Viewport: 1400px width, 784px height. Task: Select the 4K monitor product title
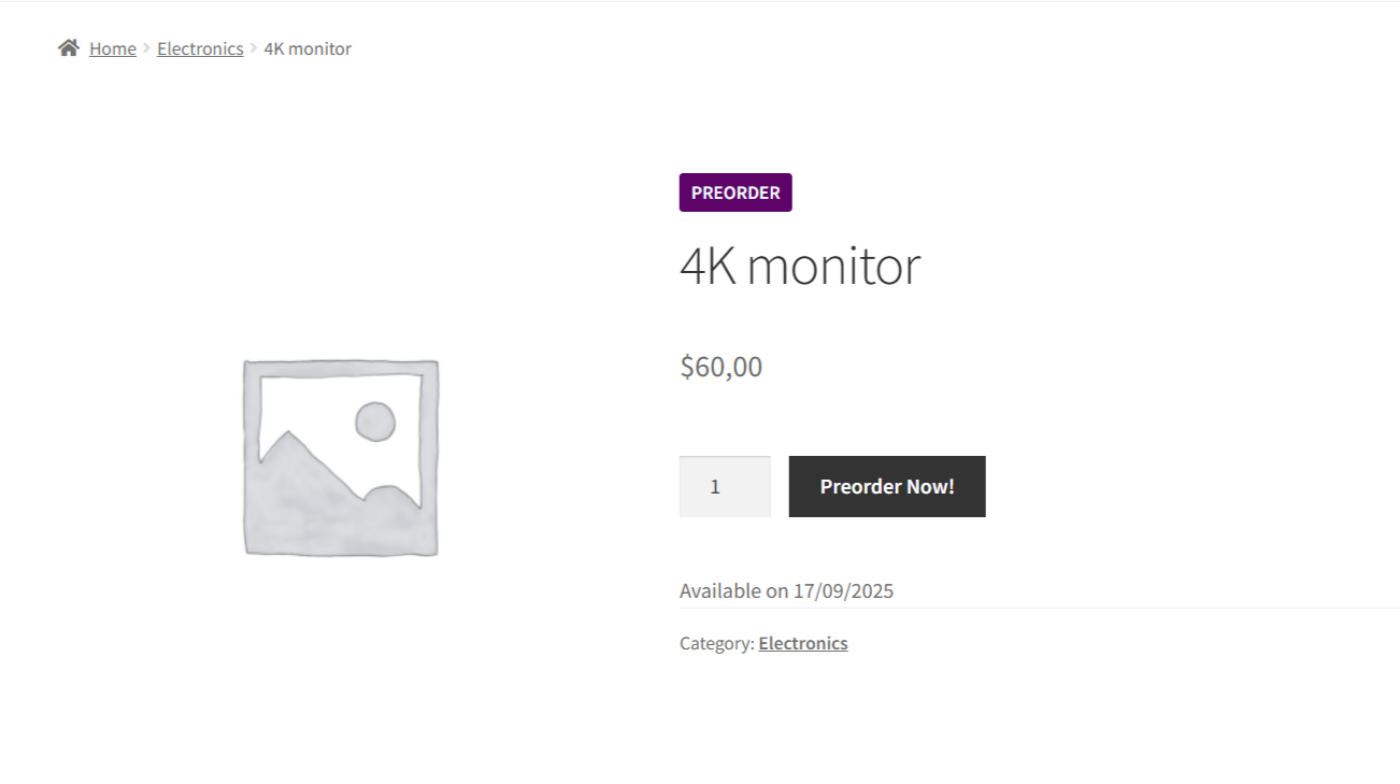point(800,264)
